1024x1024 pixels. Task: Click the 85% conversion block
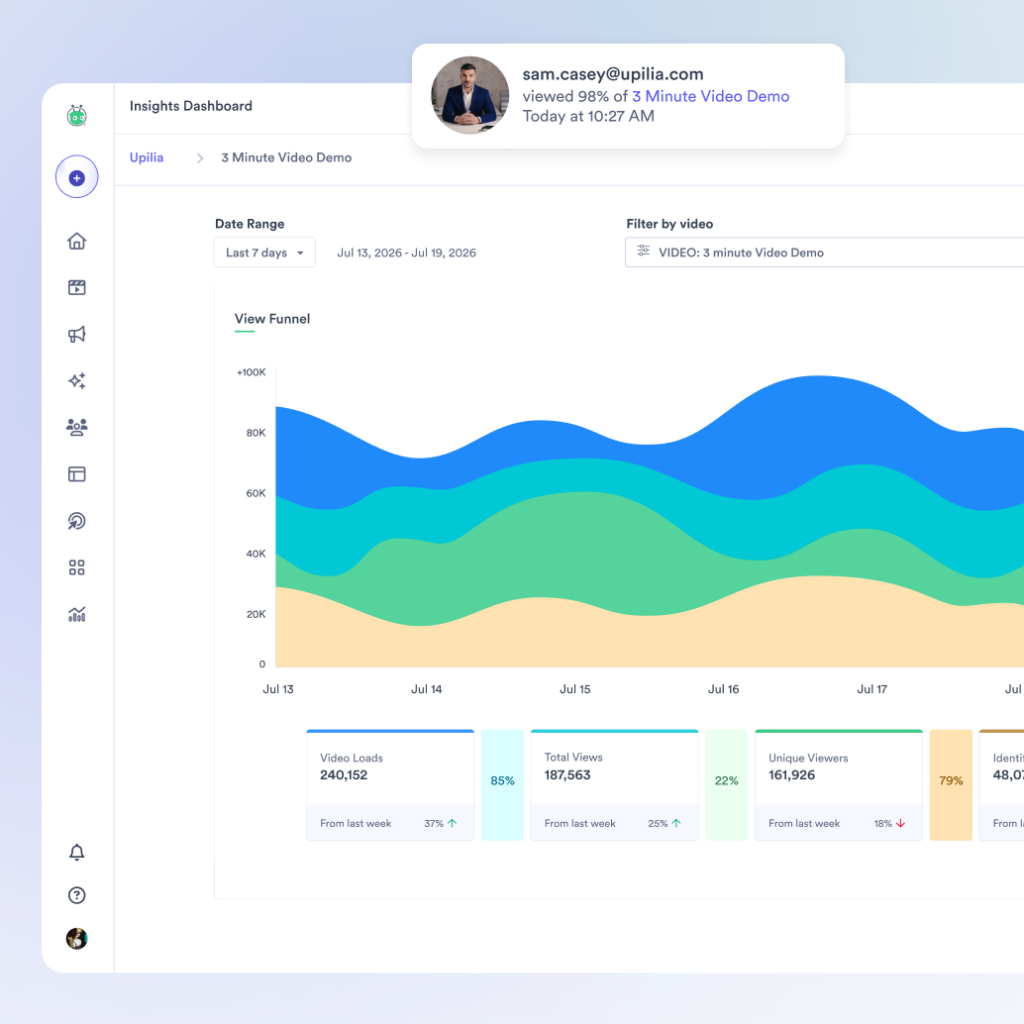(x=502, y=785)
